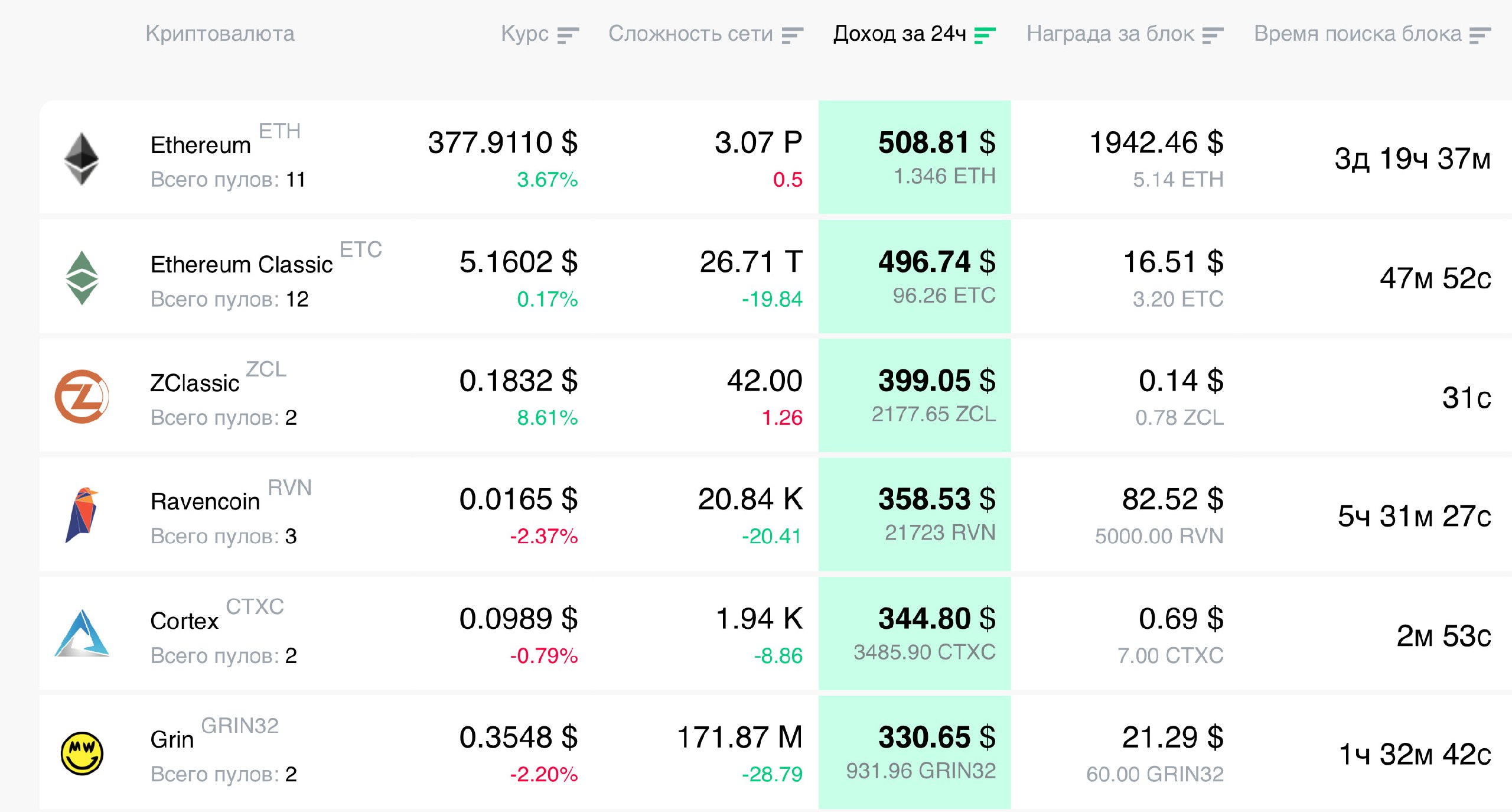1512x812 pixels.
Task: Click block reward 82.52 $
Action: 1173,499
